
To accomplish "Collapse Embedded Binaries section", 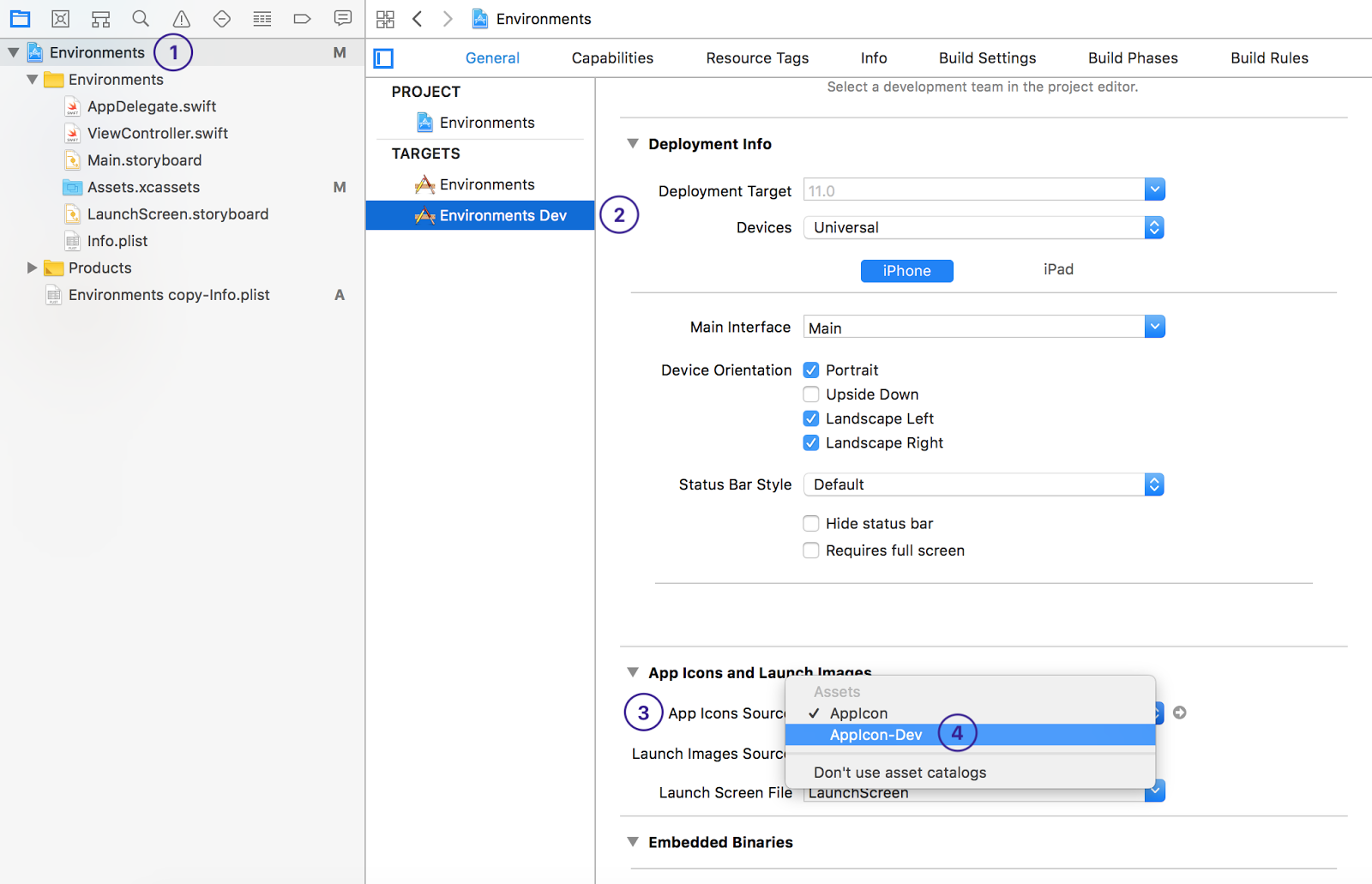I will tap(633, 842).
